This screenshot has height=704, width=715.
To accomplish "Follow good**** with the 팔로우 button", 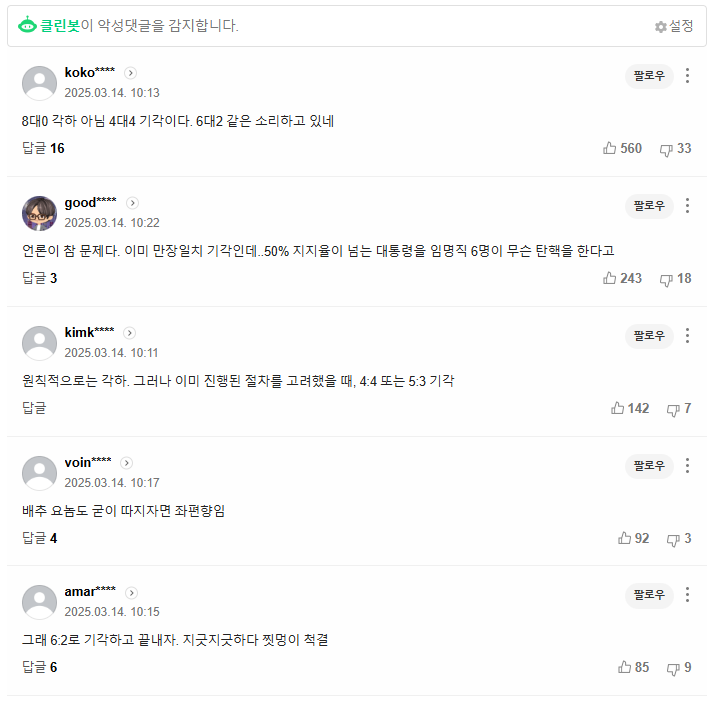I will (x=649, y=206).
